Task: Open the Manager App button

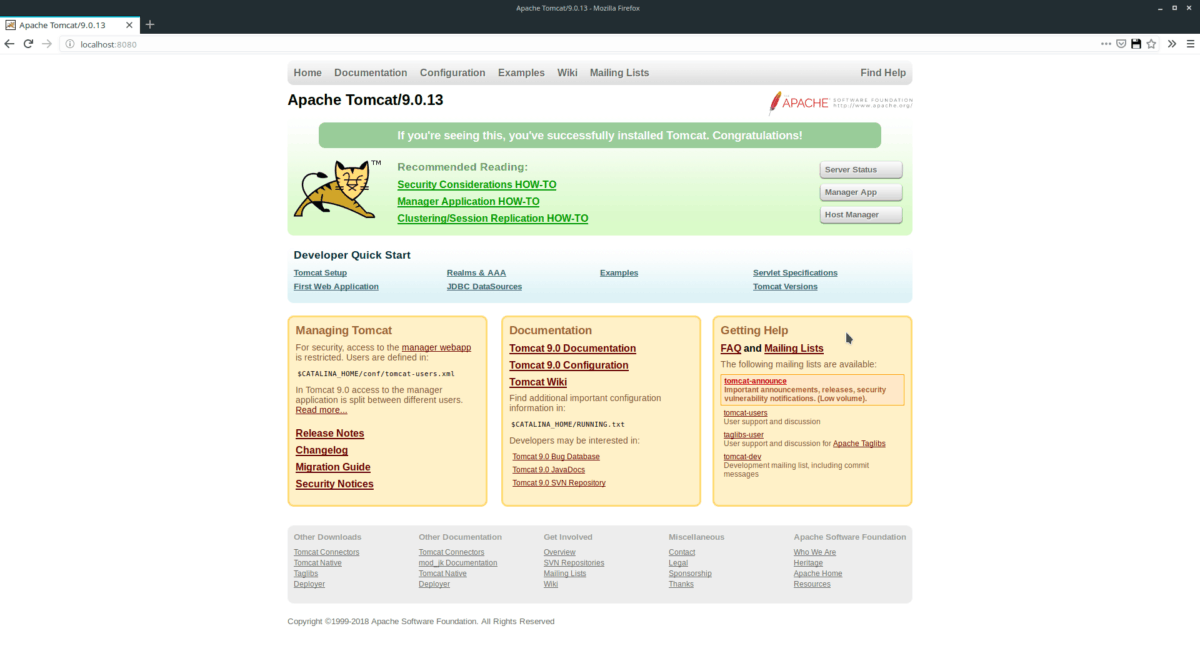Action: 860,192
